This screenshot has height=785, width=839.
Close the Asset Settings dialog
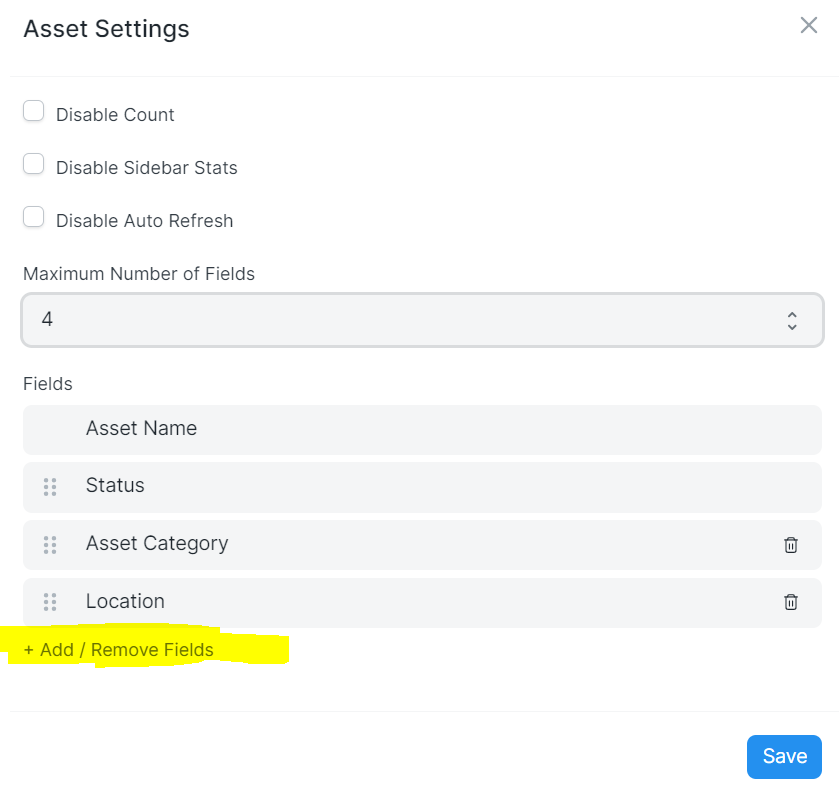coord(809,25)
